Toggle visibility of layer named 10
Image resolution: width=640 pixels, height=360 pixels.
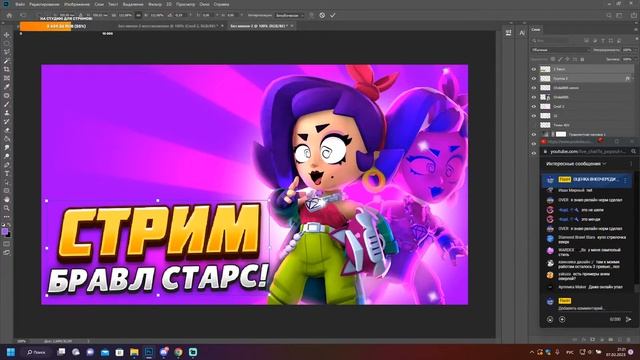click(x=533, y=116)
